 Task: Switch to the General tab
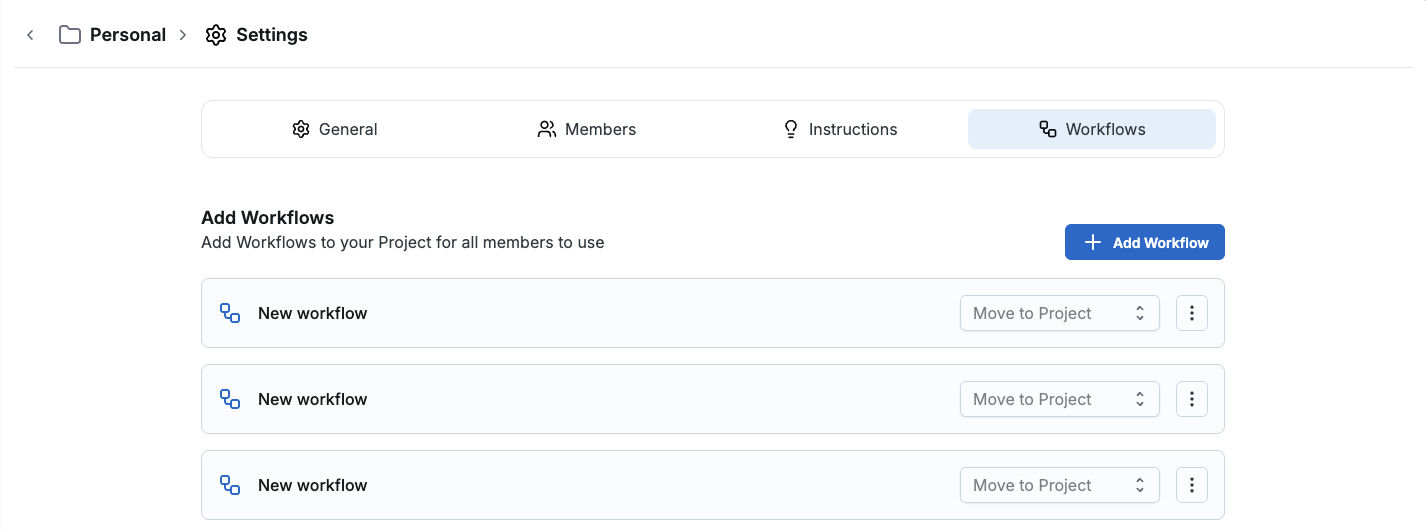point(335,129)
